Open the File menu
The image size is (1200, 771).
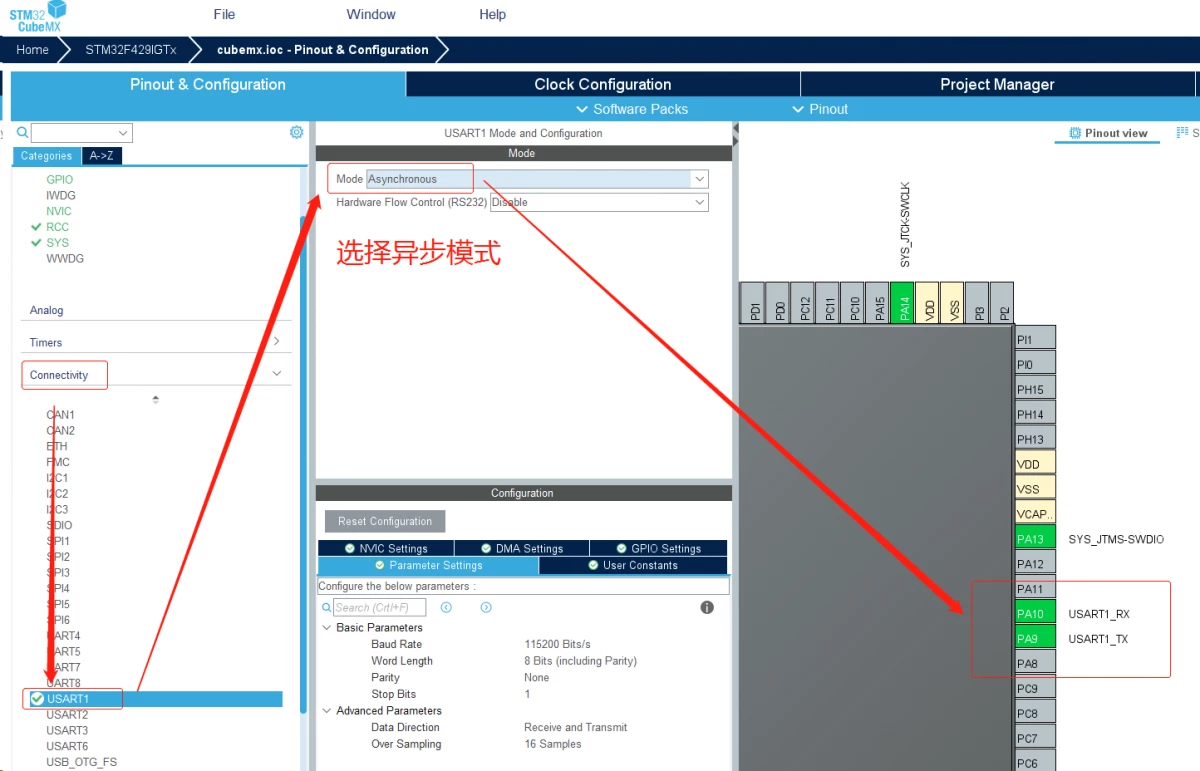[224, 14]
